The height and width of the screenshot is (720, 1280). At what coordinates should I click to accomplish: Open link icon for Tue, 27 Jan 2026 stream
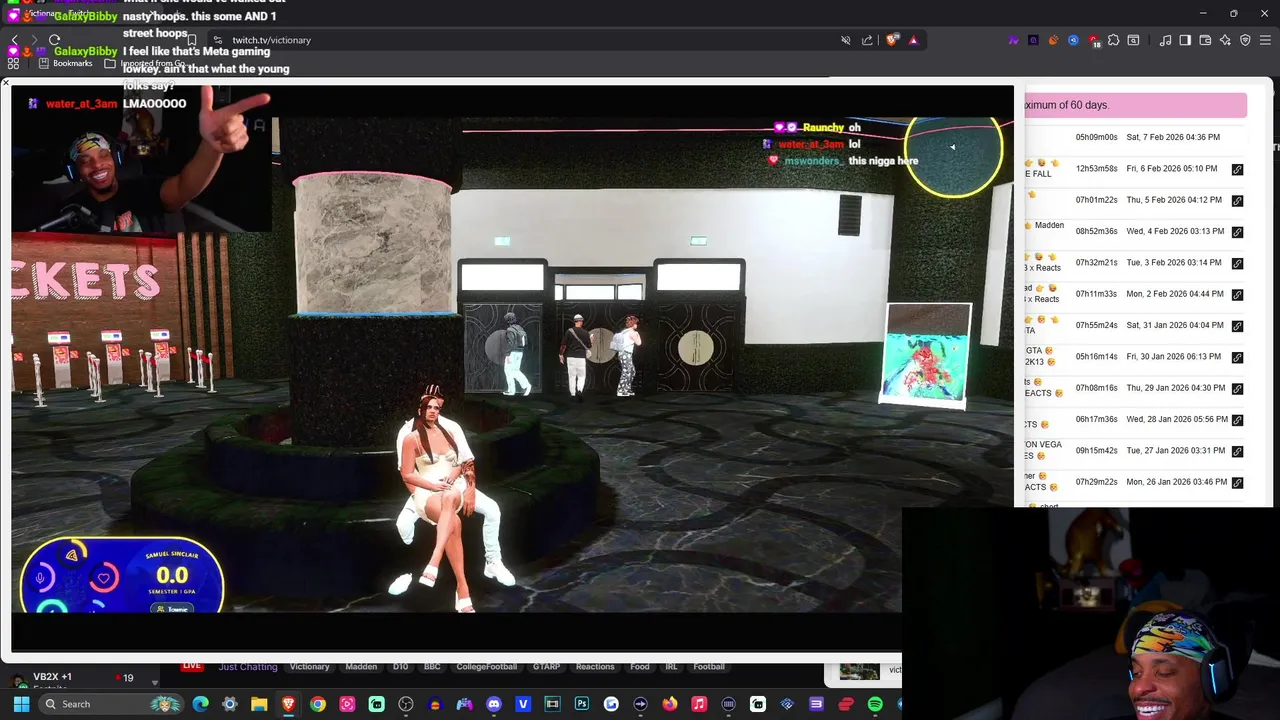(x=1237, y=451)
